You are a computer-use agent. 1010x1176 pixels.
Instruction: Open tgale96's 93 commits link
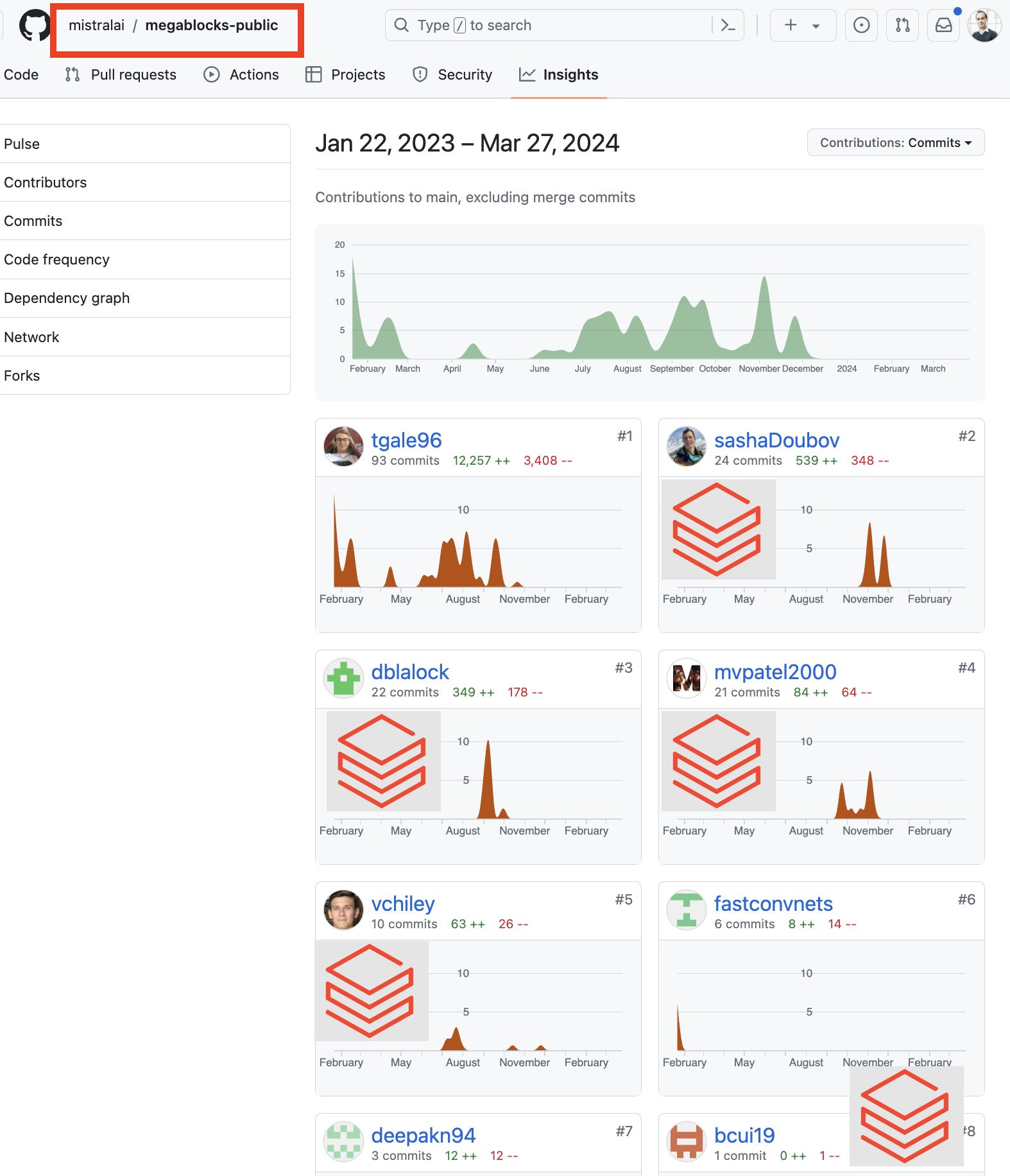pyautogui.click(x=405, y=461)
